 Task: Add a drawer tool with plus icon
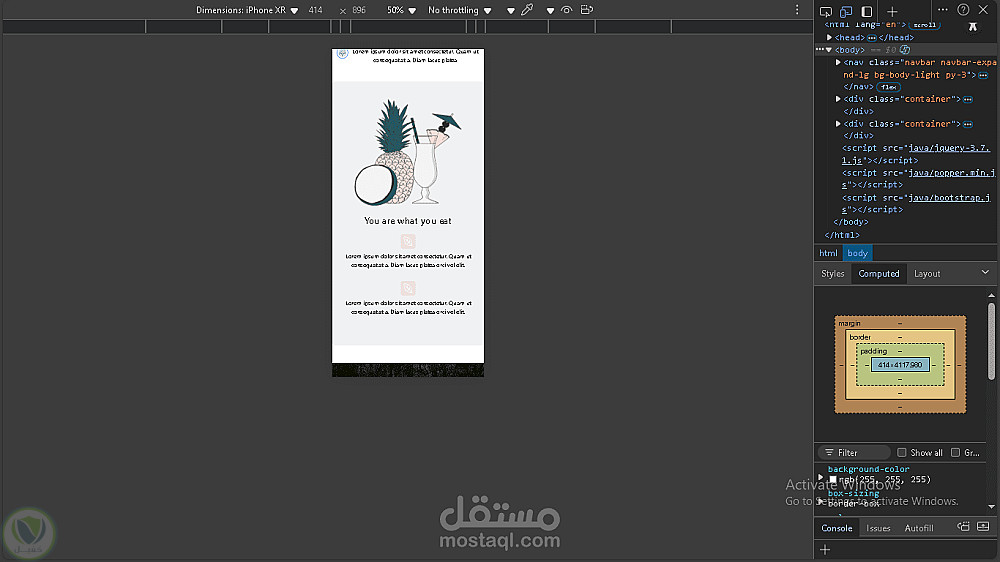coord(825,549)
